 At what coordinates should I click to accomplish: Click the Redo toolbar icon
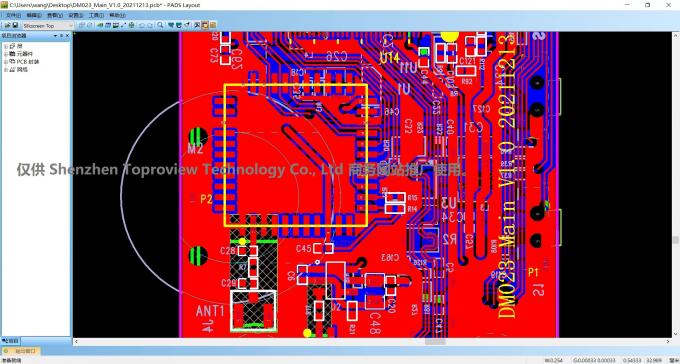(150, 25)
